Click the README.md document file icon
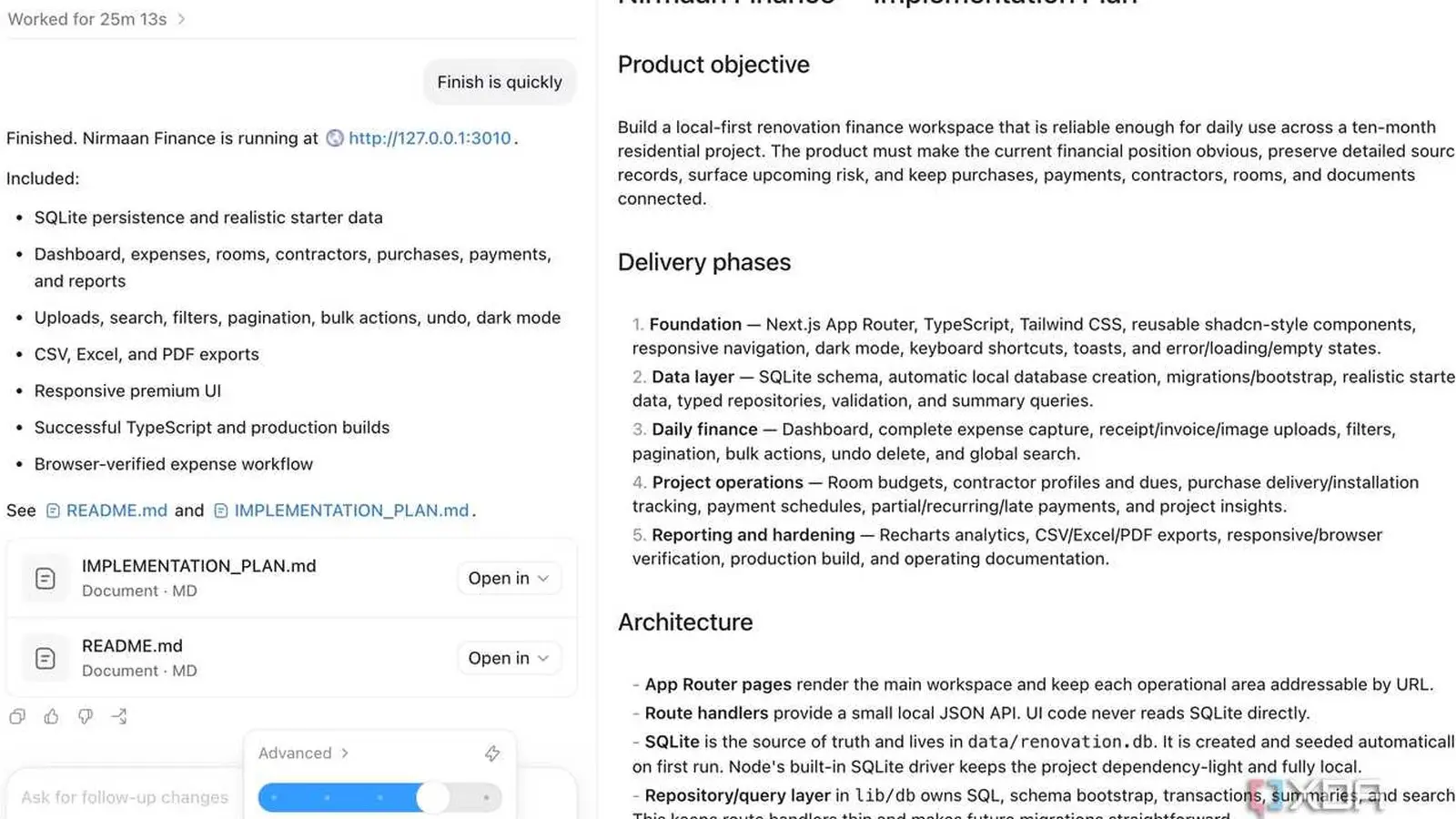Viewport: 1456px width, 819px height. 45,659
